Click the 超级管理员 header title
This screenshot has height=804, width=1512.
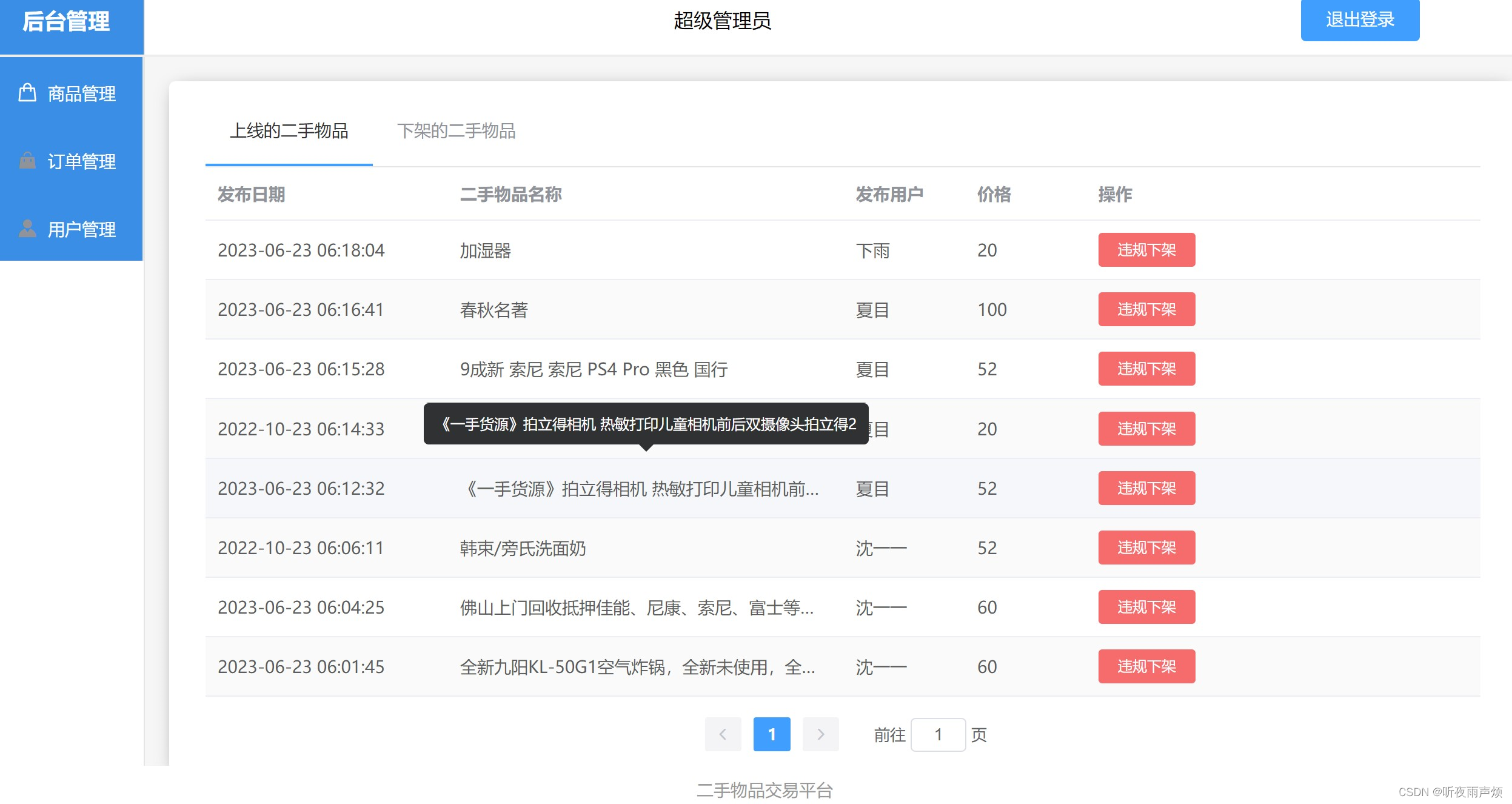click(x=722, y=21)
